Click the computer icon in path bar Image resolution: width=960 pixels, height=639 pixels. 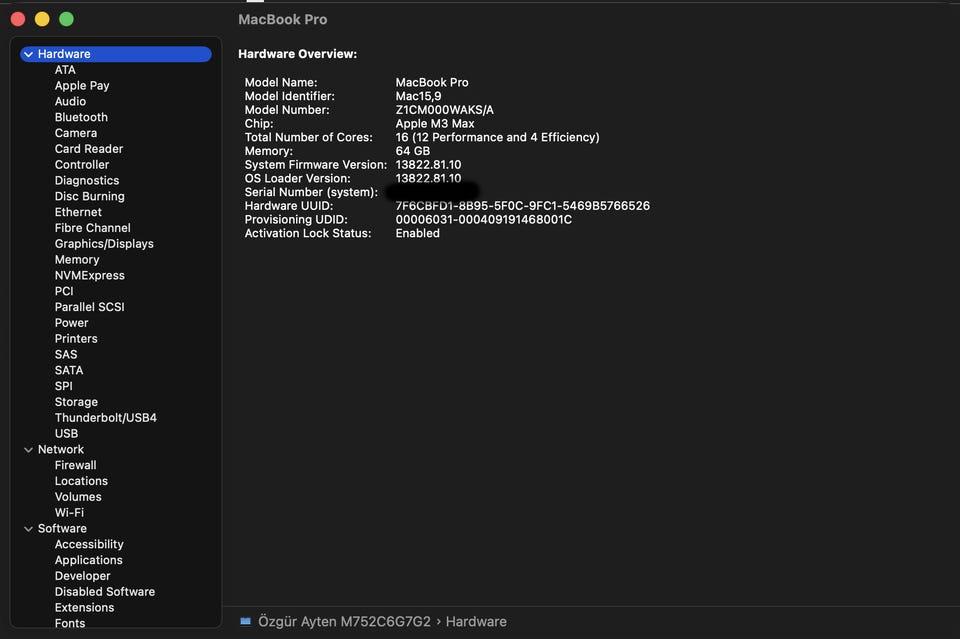point(246,621)
